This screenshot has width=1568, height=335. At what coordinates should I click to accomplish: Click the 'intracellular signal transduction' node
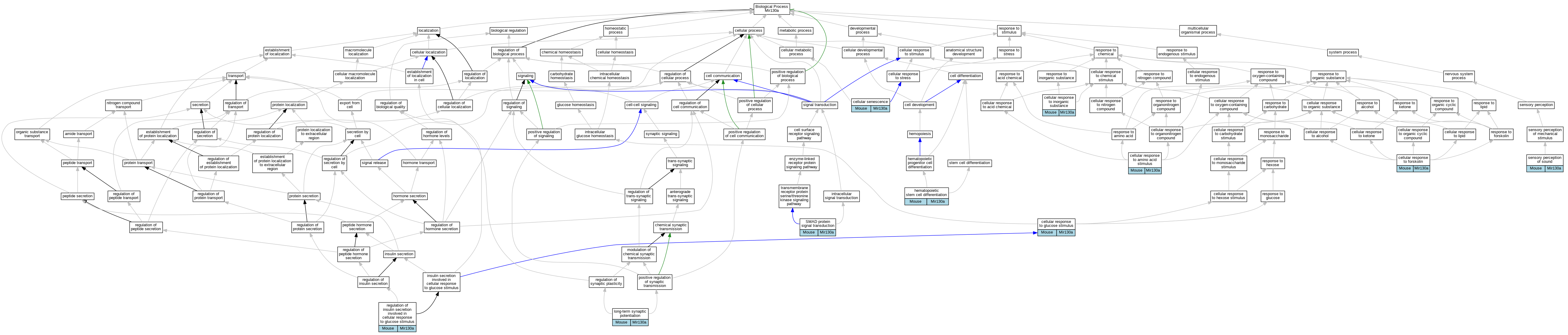(x=841, y=196)
